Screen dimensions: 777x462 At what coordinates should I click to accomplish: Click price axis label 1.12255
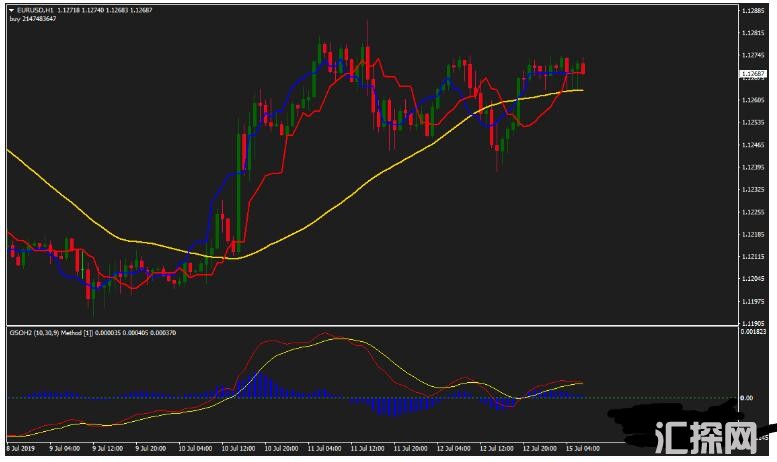(753, 212)
